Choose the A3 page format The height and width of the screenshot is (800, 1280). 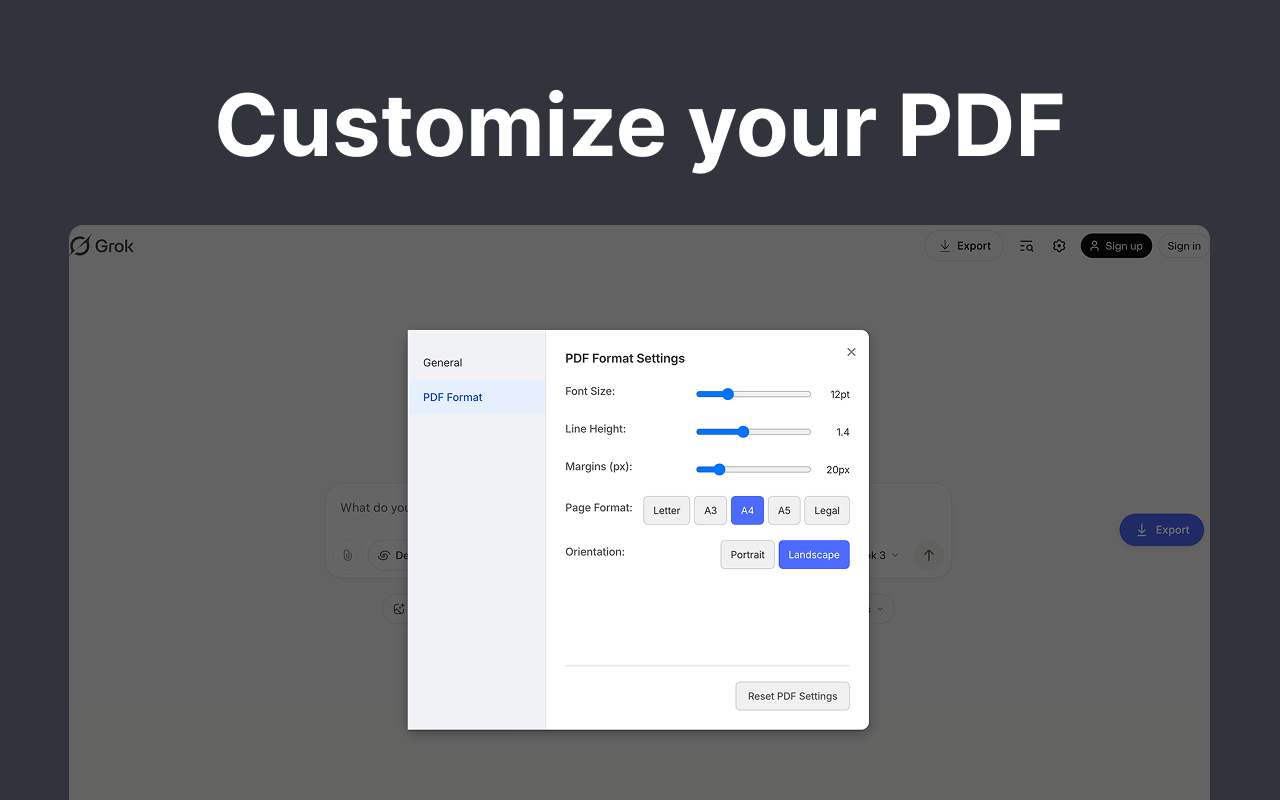710,510
